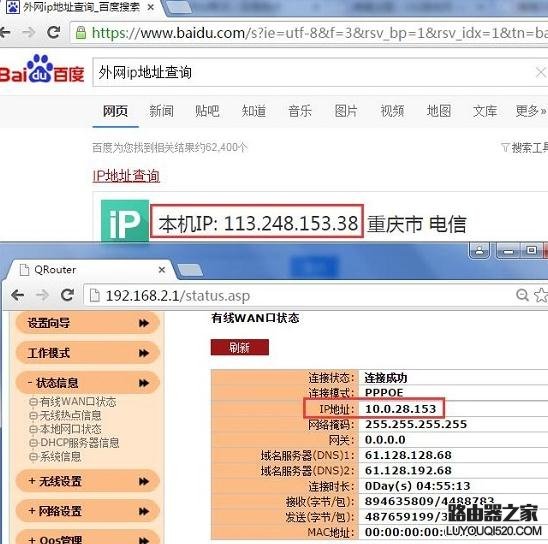
Task: Clear search box with the X icon
Action: [x=540, y=73]
